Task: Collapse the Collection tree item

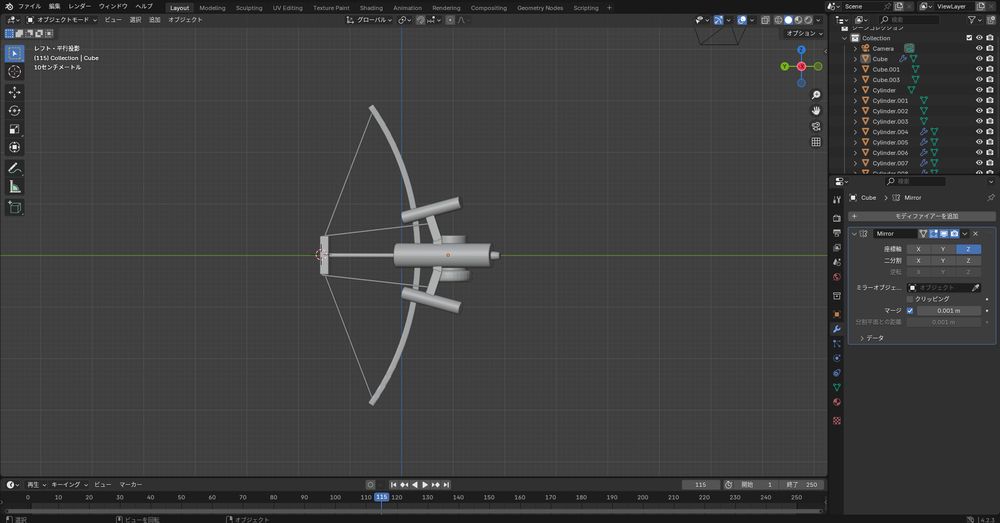Action: click(x=845, y=38)
